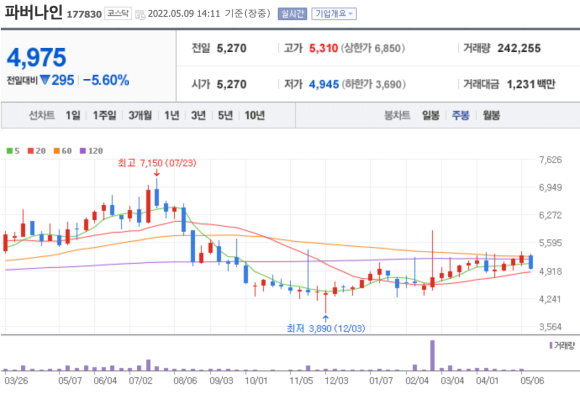Click the 전일 value 5,270
The image size is (580, 394).
tap(232, 48)
